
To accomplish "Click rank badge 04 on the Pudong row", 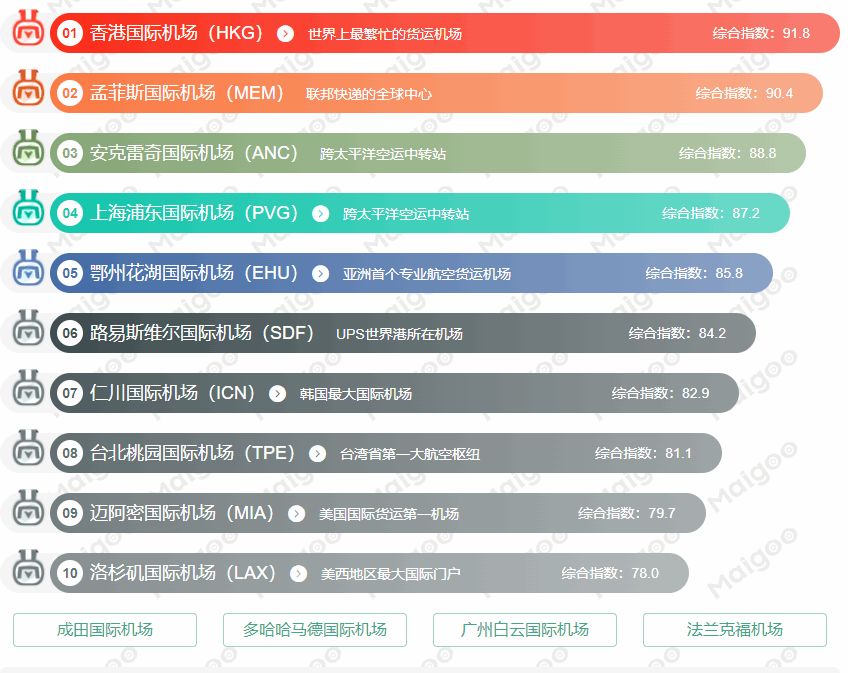I will tap(70, 213).
